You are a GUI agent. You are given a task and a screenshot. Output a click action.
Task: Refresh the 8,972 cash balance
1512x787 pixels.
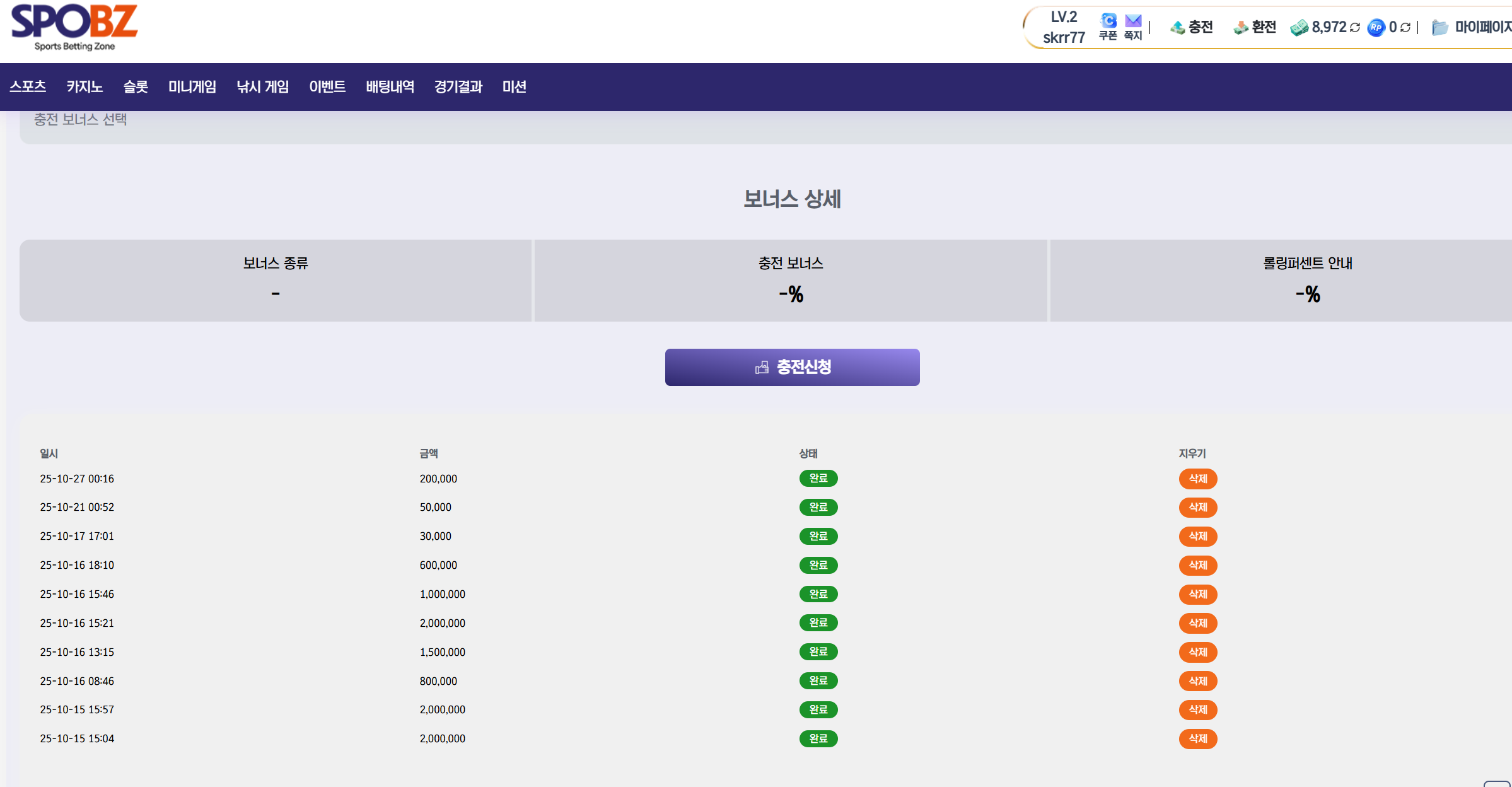[1355, 28]
